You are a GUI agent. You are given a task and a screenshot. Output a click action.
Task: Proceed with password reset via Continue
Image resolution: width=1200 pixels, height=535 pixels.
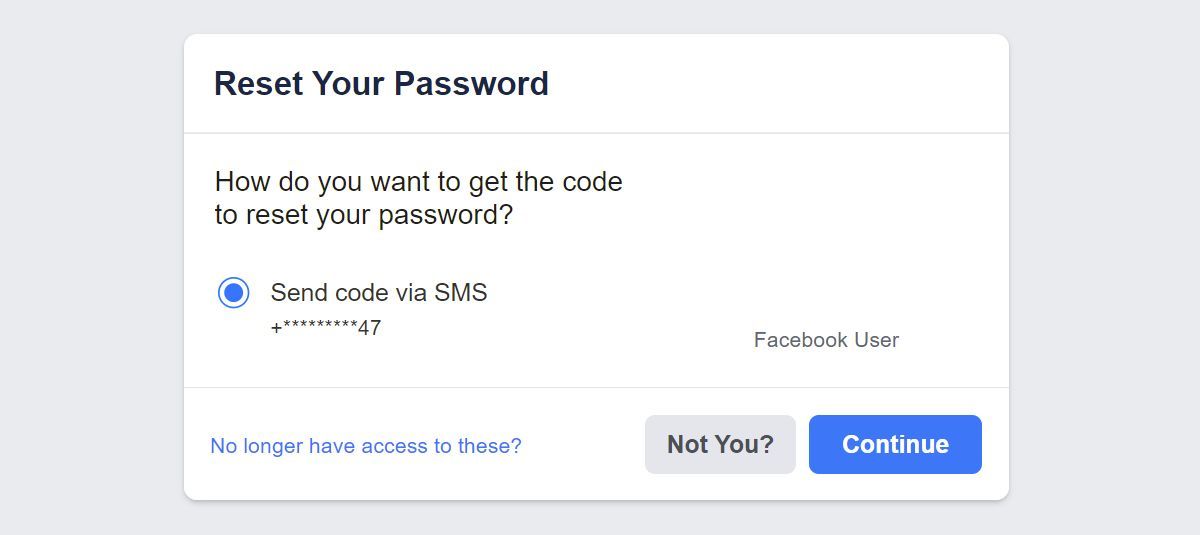point(895,445)
